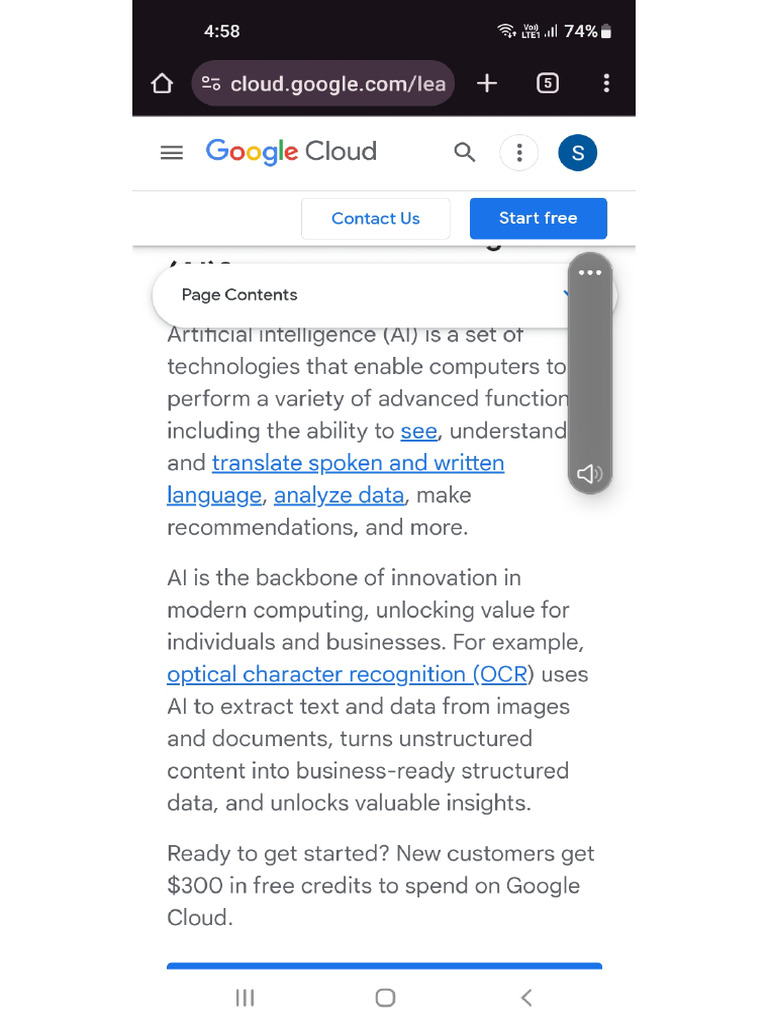Tap the floating panel speaker icon
This screenshot has height=1024, width=768.
[590, 473]
